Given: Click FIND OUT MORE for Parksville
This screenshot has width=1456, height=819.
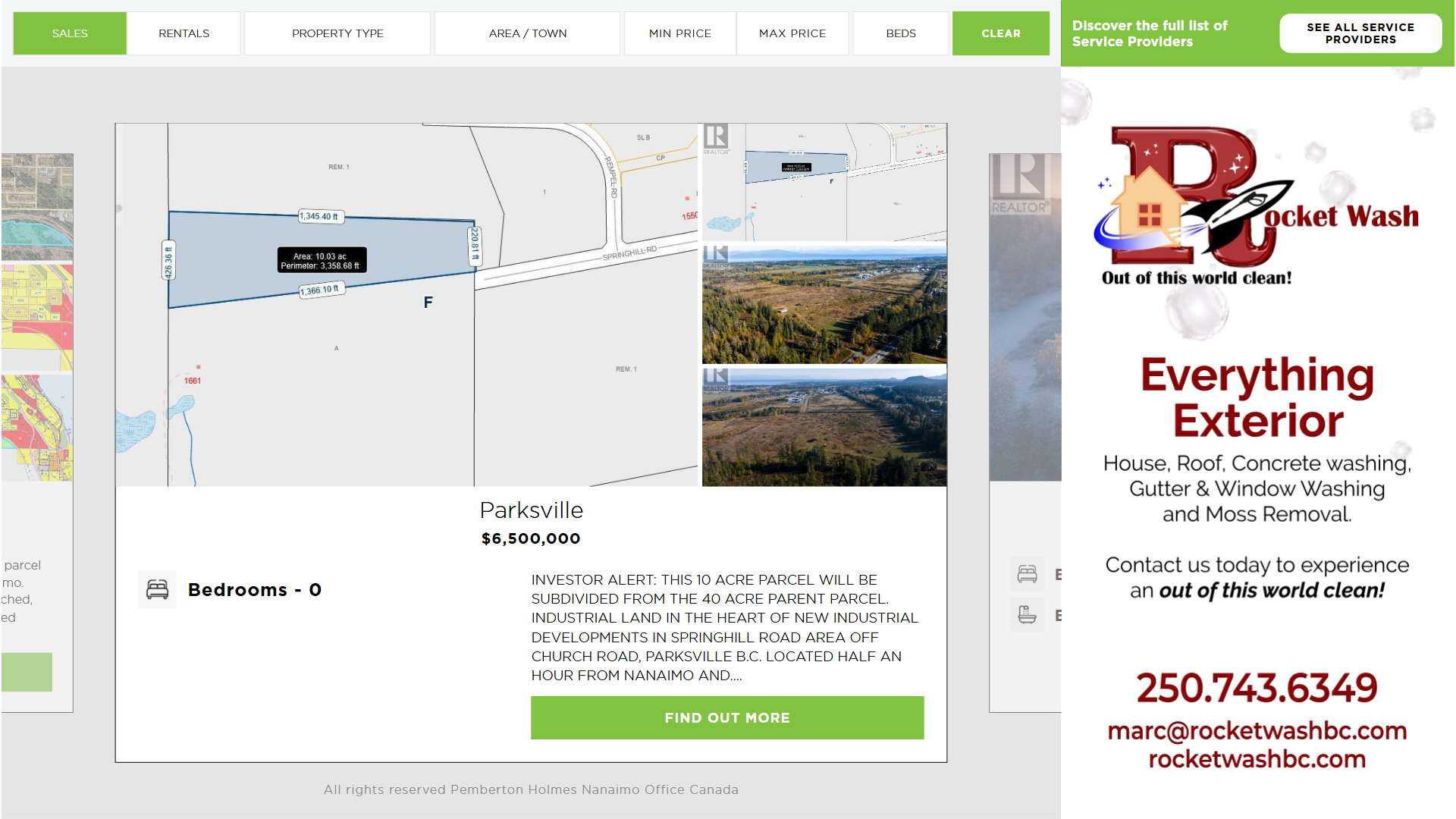Looking at the screenshot, I should [727, 717].
